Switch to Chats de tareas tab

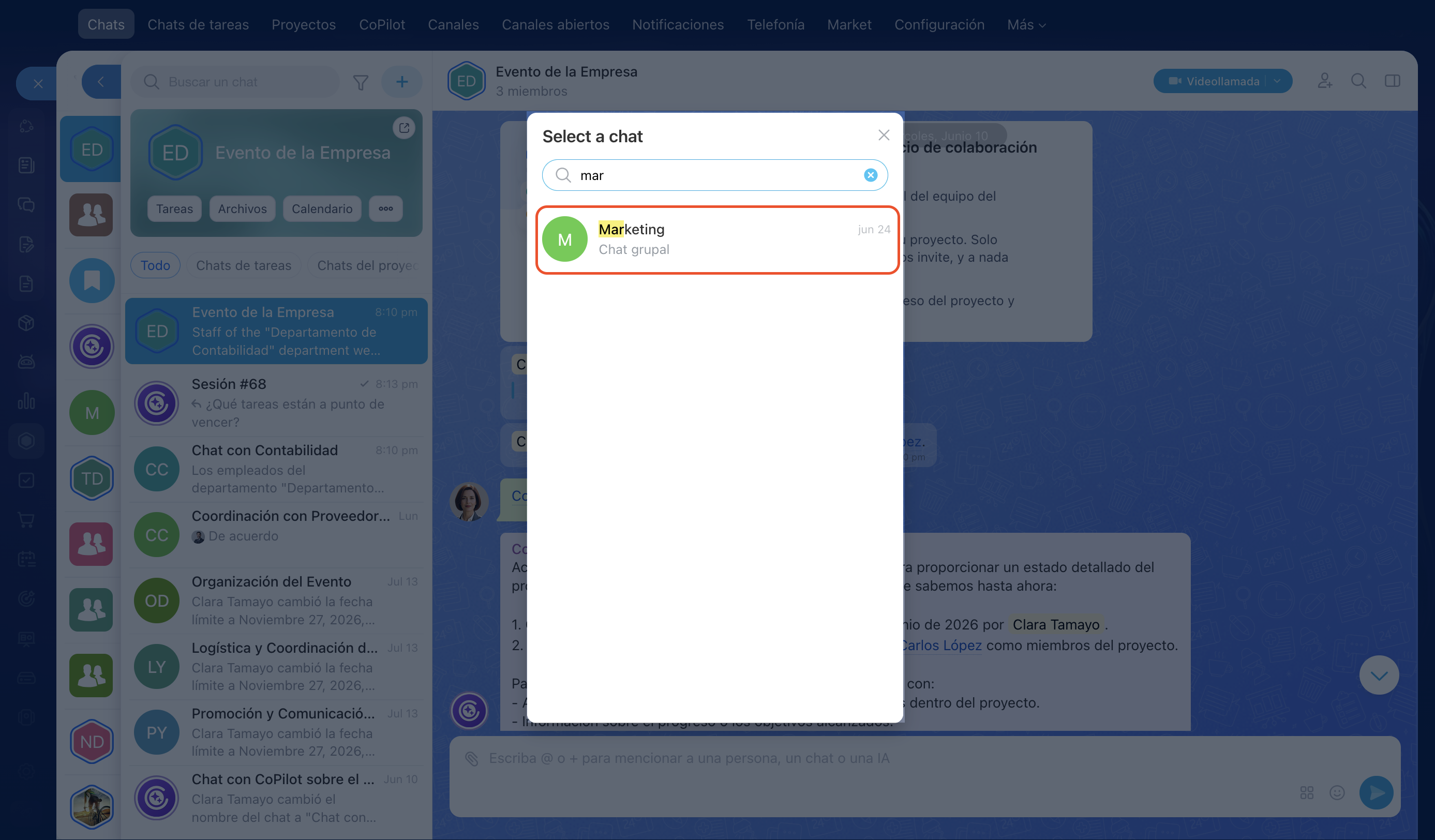point(198,24)
